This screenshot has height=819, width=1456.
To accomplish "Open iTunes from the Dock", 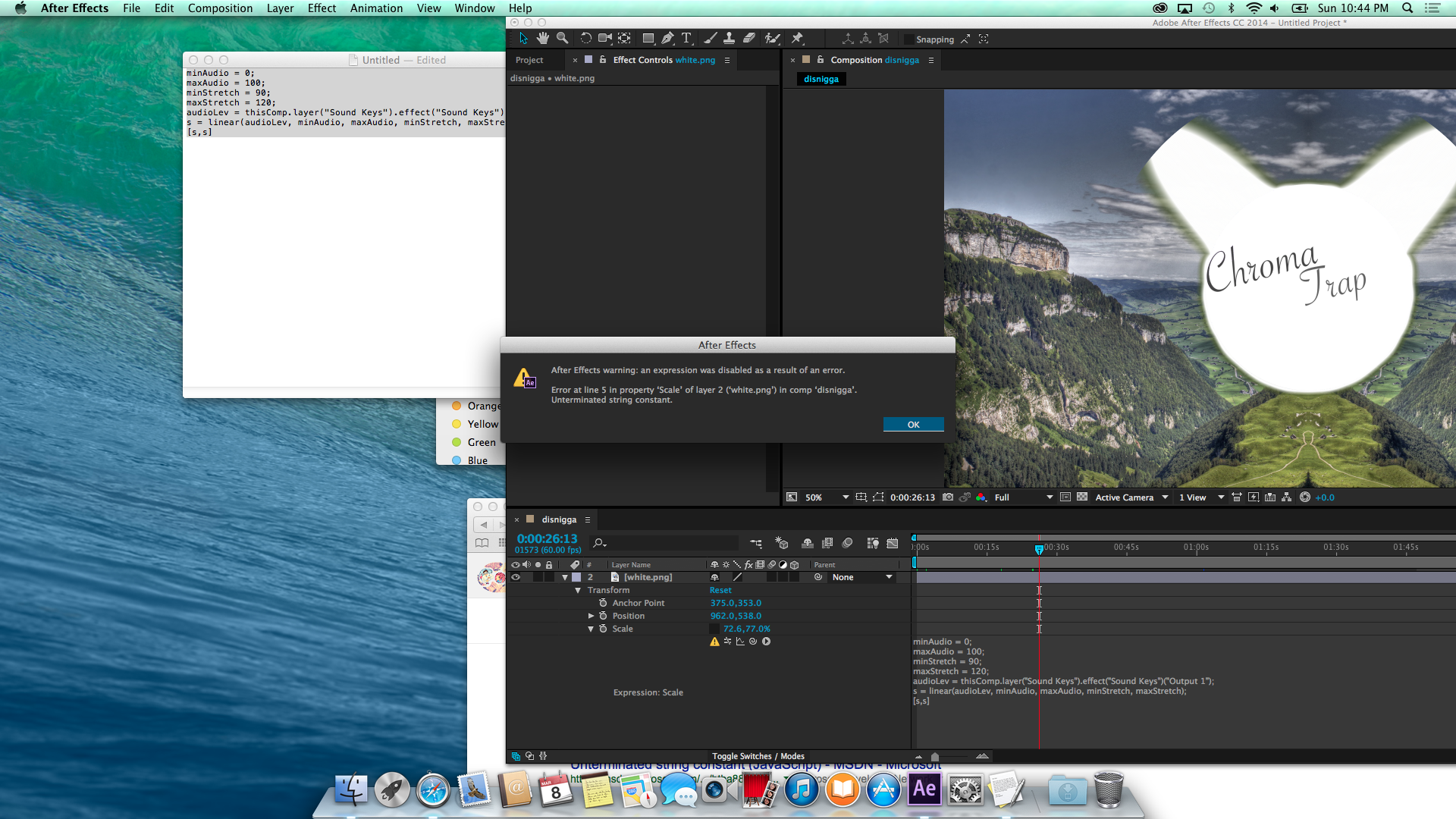I will point(801,789).
